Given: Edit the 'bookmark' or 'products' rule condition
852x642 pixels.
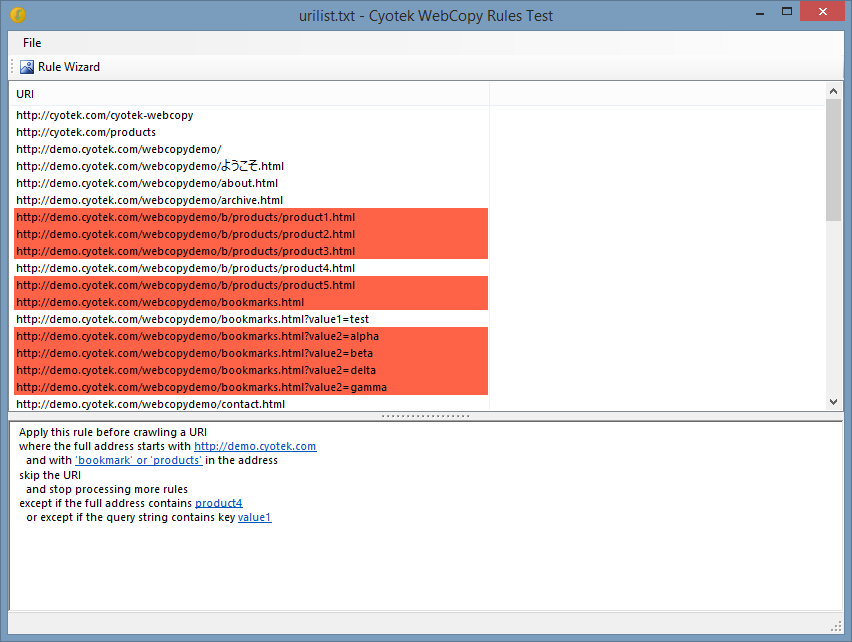Looking at the screenshot, I should [138, 460].
